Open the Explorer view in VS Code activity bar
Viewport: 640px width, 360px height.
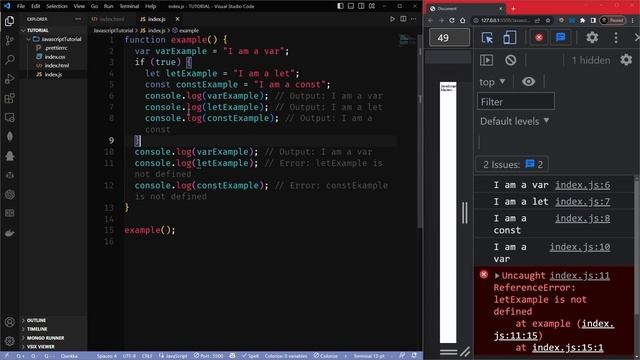tap(9, 21)
